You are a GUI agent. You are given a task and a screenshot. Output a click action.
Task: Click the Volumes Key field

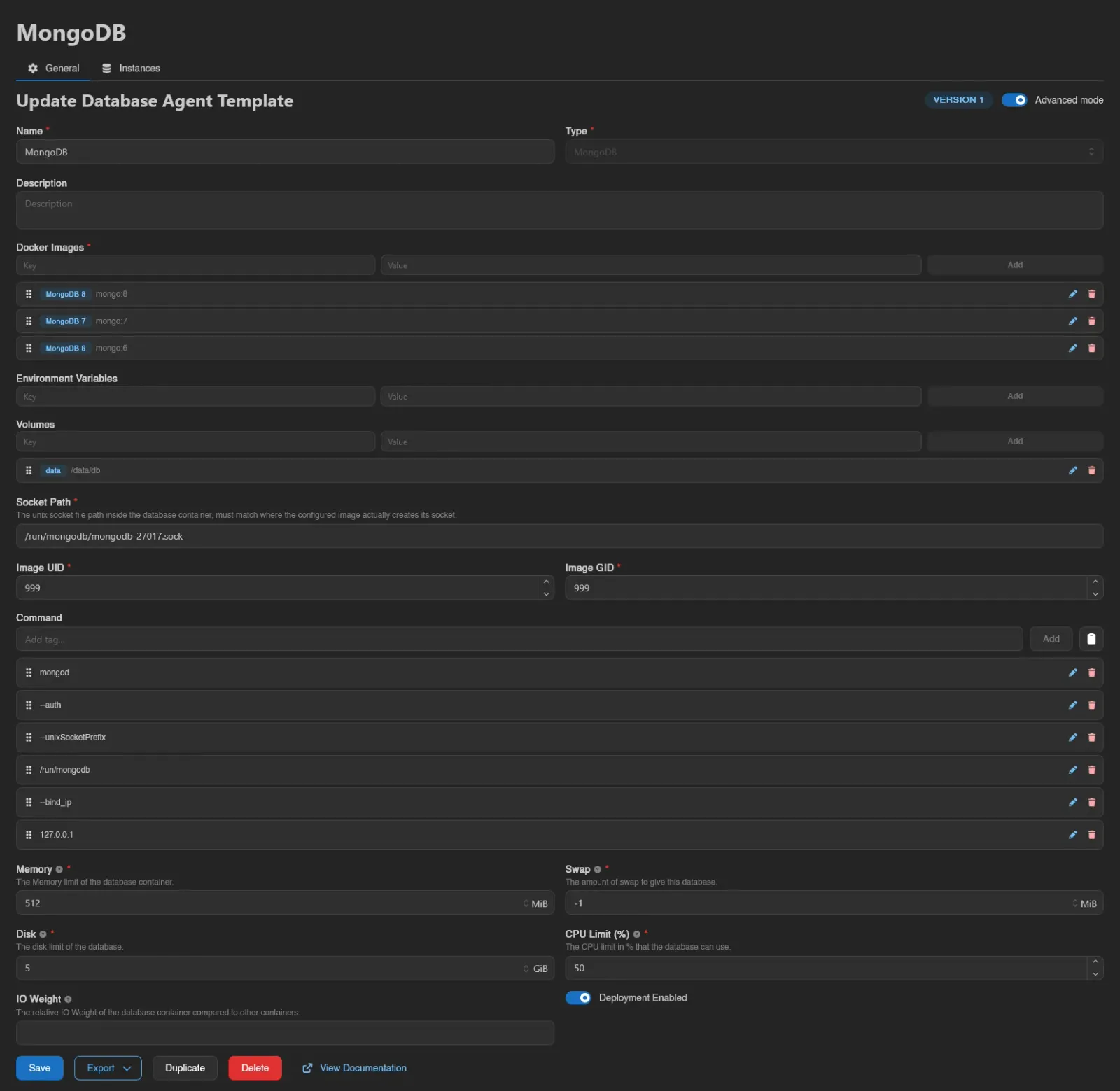point(196,442)
